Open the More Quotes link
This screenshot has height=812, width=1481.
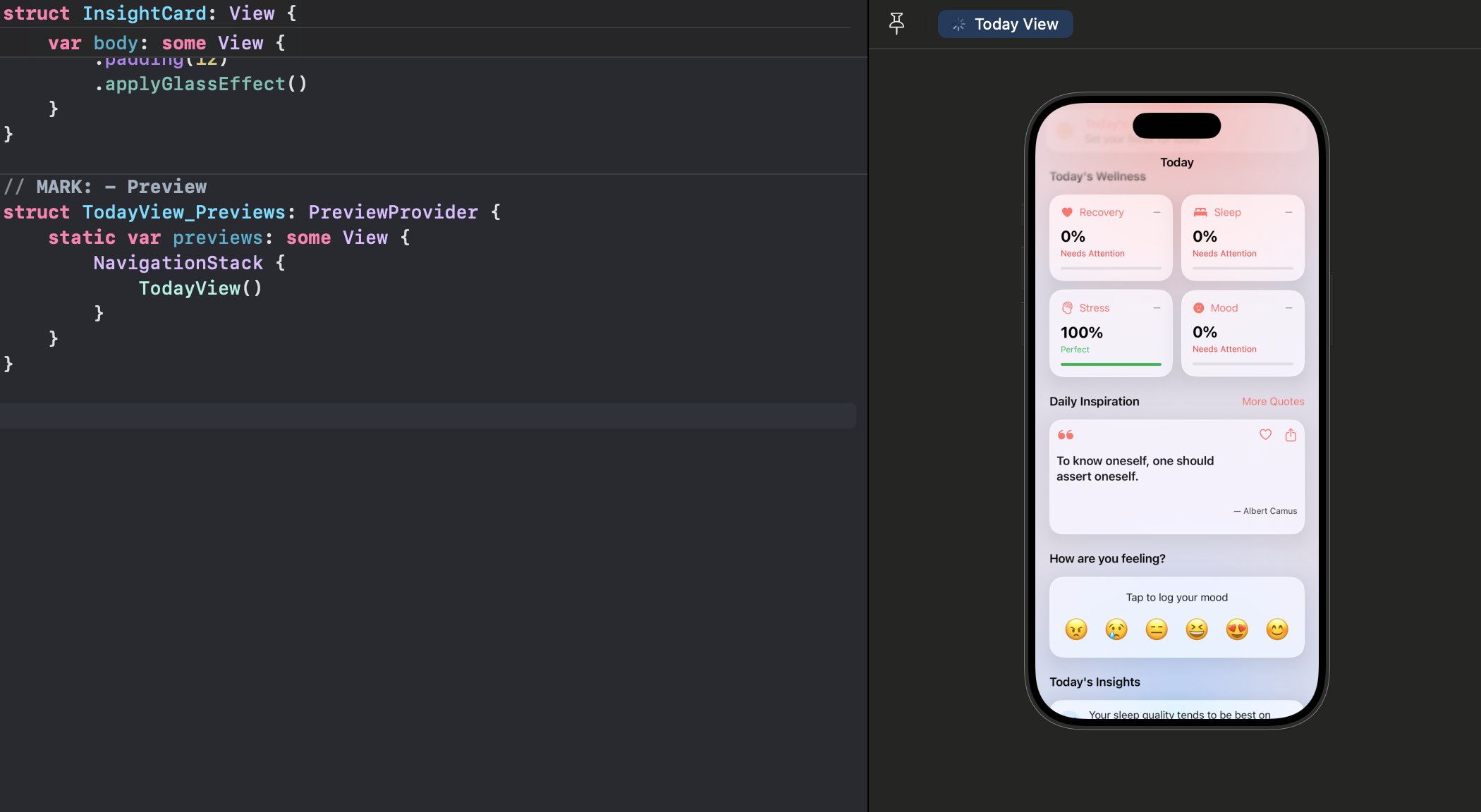click(x=1273, y=401)
